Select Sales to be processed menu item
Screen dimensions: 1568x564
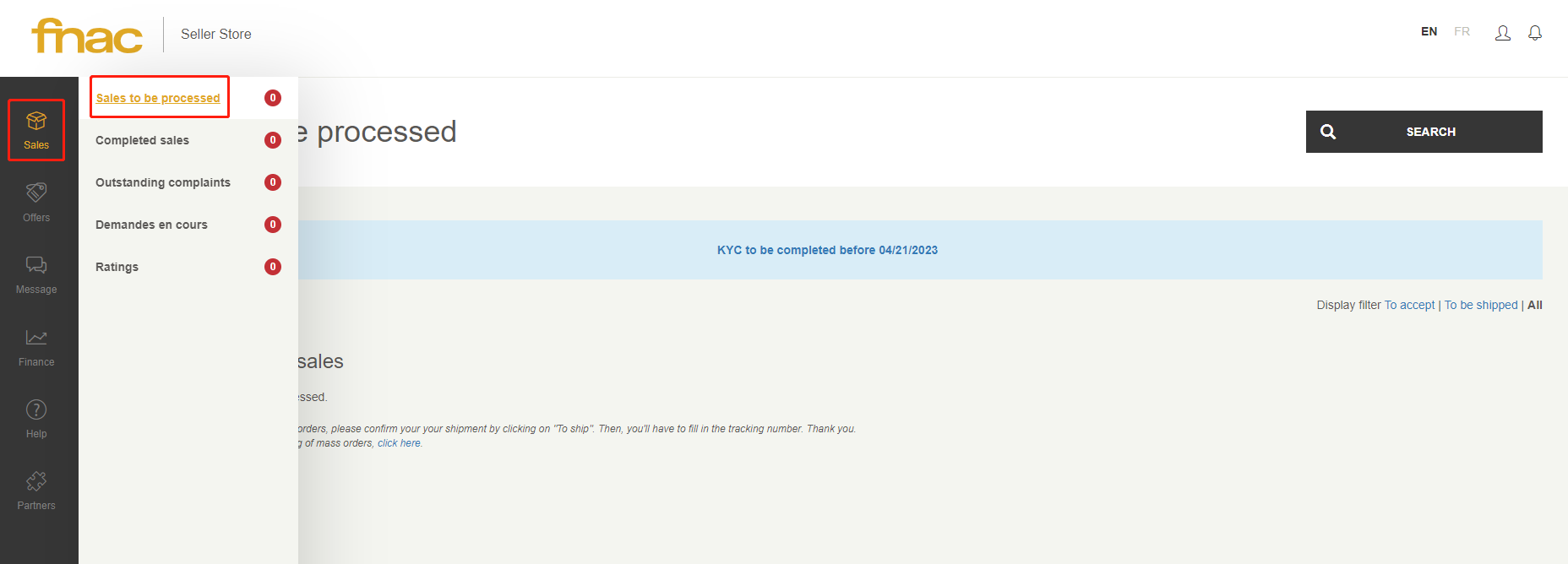tap(158, 98)
